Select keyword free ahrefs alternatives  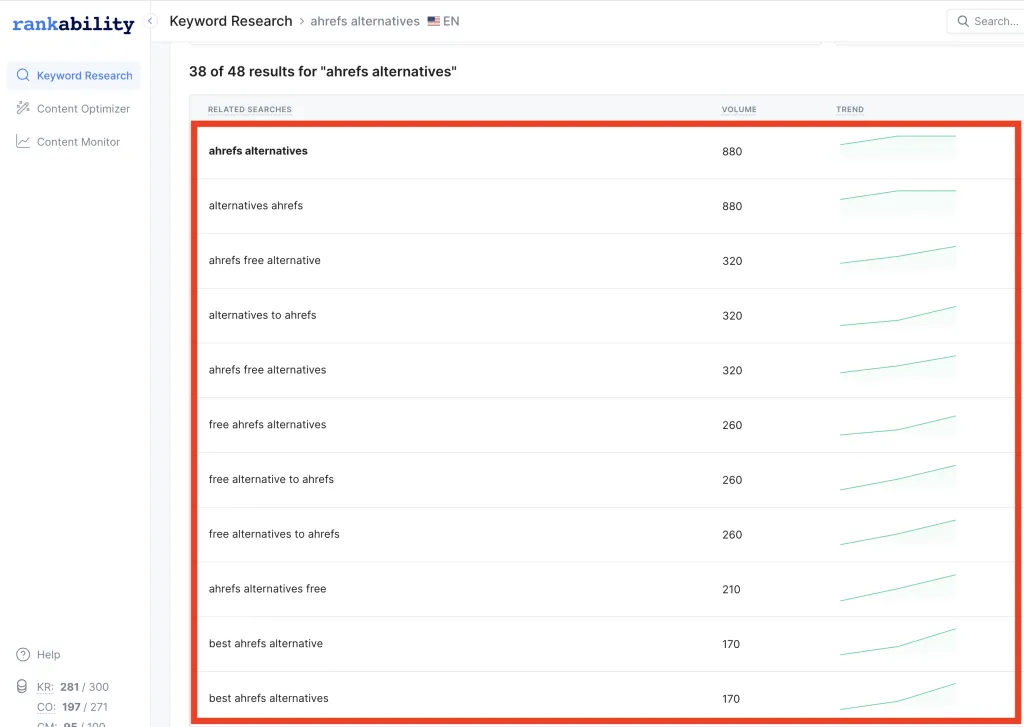pos(267,425)
